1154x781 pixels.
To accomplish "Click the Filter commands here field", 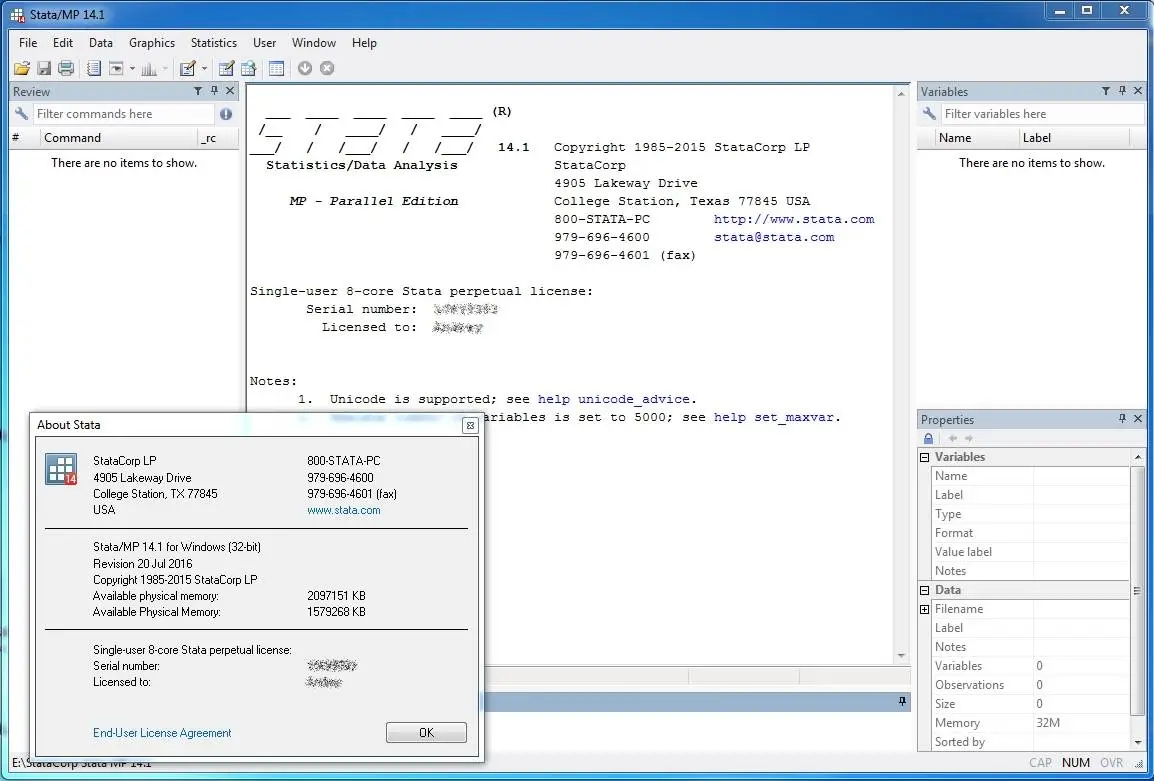I will tap(123, 114).
